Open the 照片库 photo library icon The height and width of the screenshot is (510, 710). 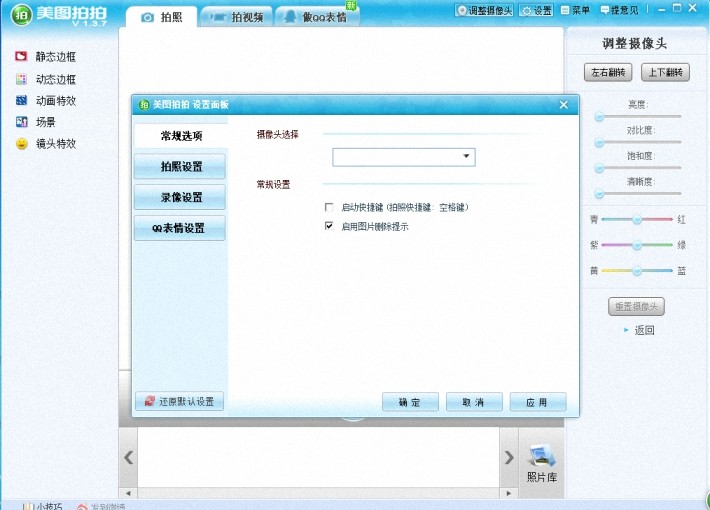[542, 456]
